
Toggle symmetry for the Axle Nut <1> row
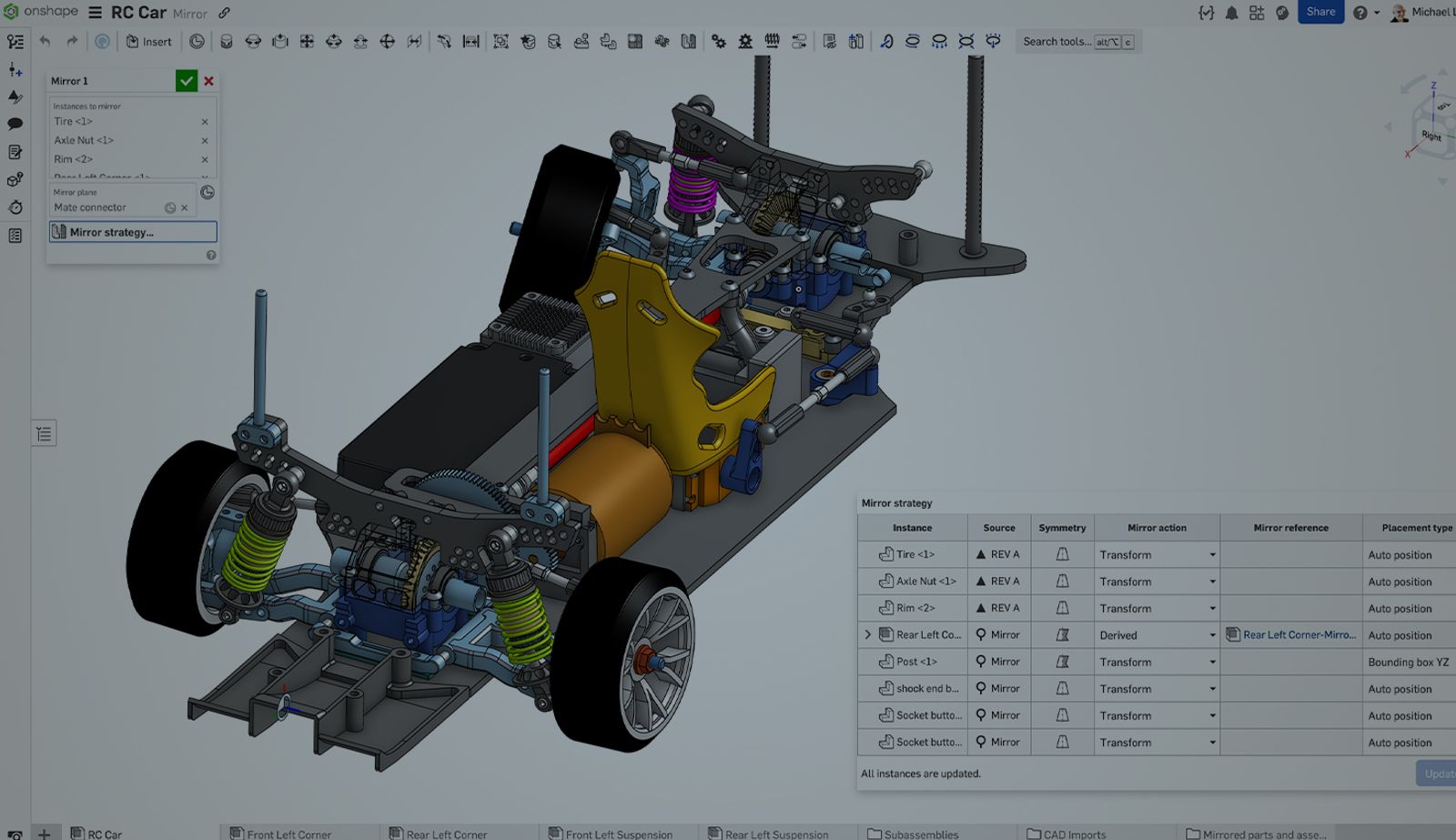click(x=1062, y=581)
